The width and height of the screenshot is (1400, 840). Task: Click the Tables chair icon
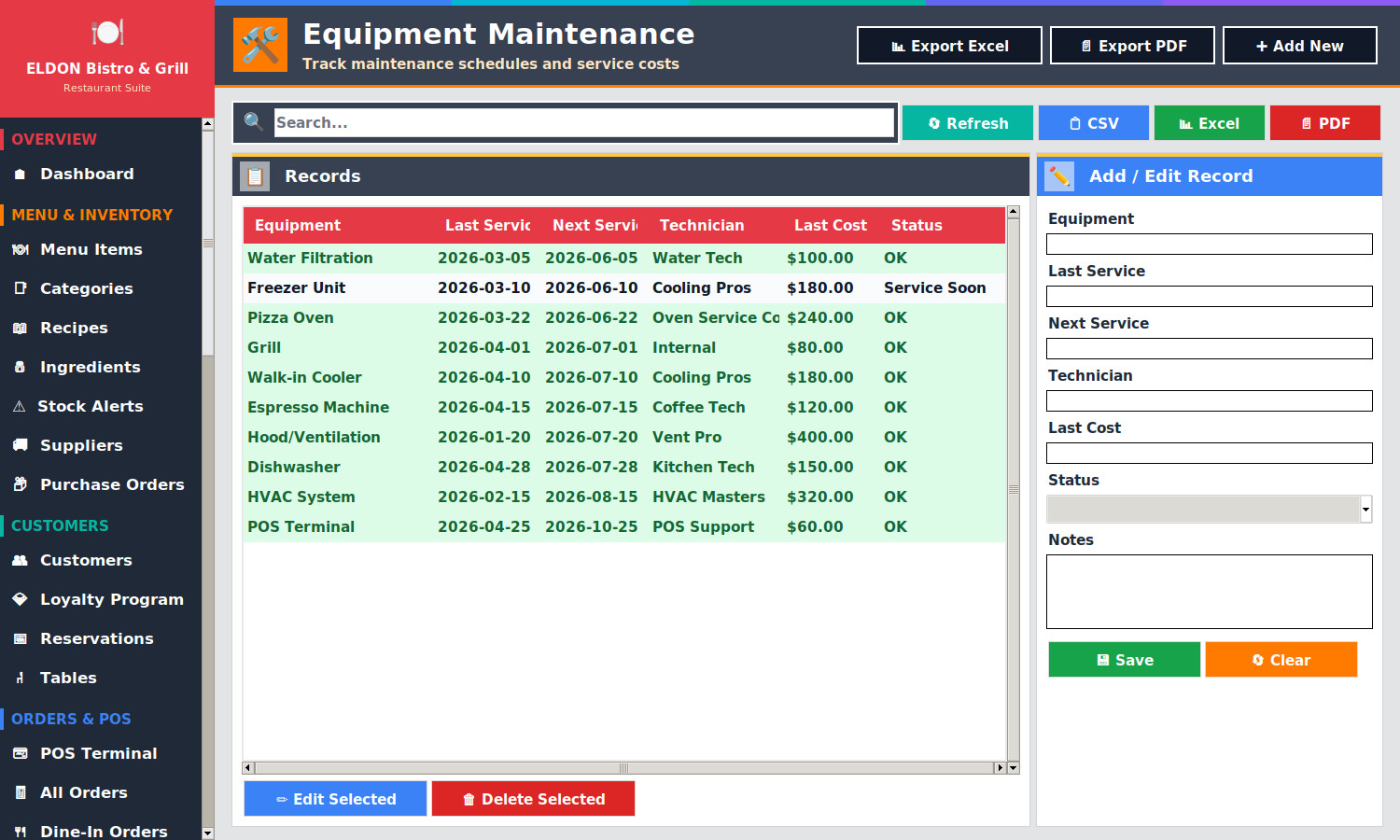pos(20,679)
